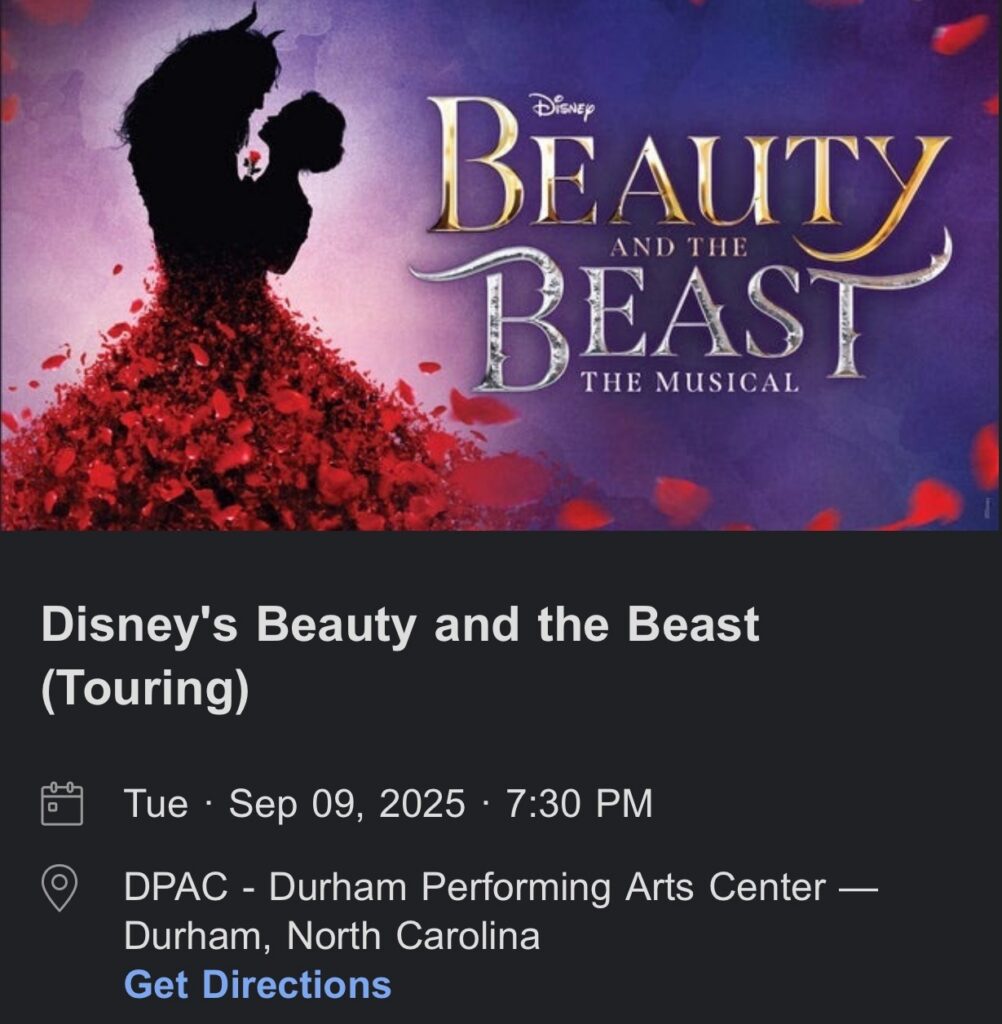Click the Tue weekday text
Viewport: 1002px width, 1024px height.
(x=156, y=803)
